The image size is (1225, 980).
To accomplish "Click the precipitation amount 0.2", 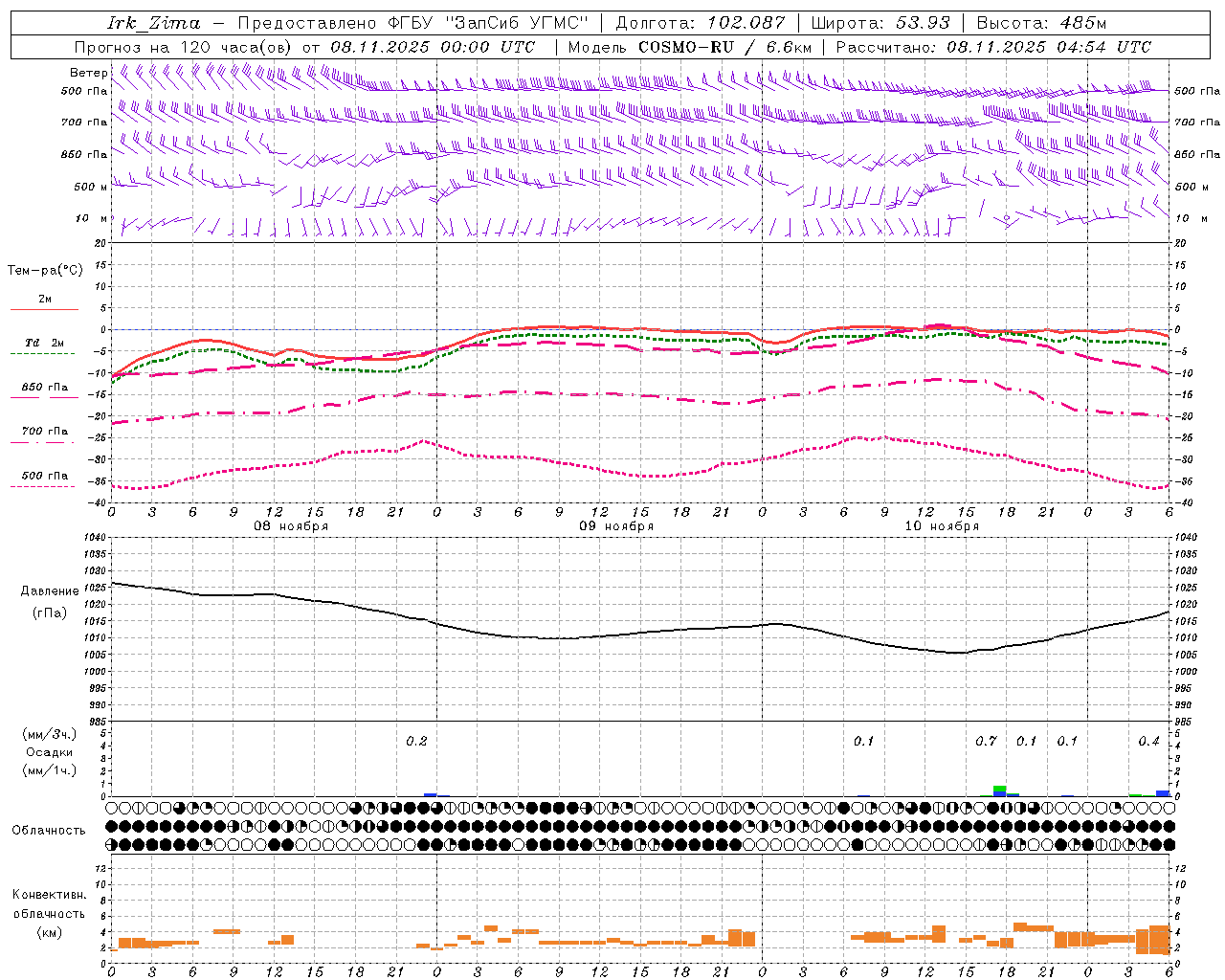I will [x=416, y=742].
